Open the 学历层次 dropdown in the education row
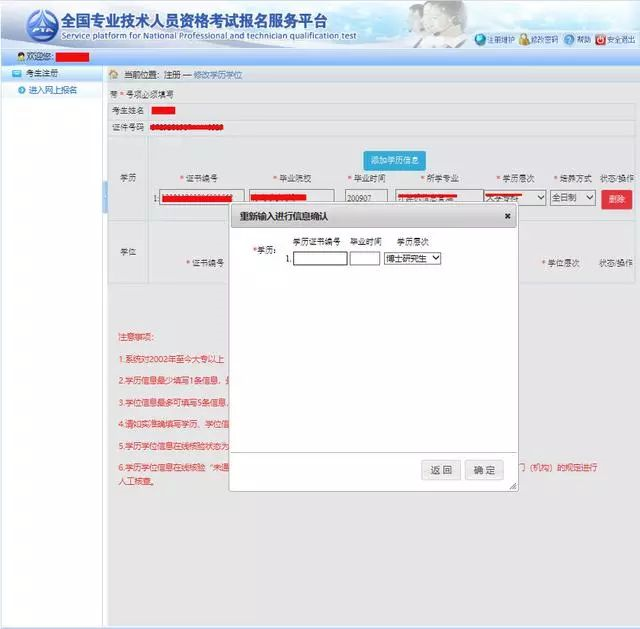The height and width of the screenshot is (629, 640). tap(515, 198)
